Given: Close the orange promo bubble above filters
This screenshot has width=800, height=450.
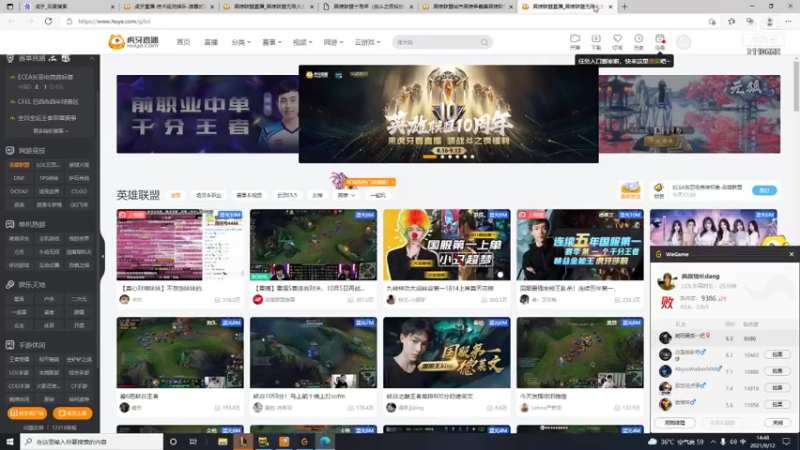Looking at the screenshot, I should (393, 182).
